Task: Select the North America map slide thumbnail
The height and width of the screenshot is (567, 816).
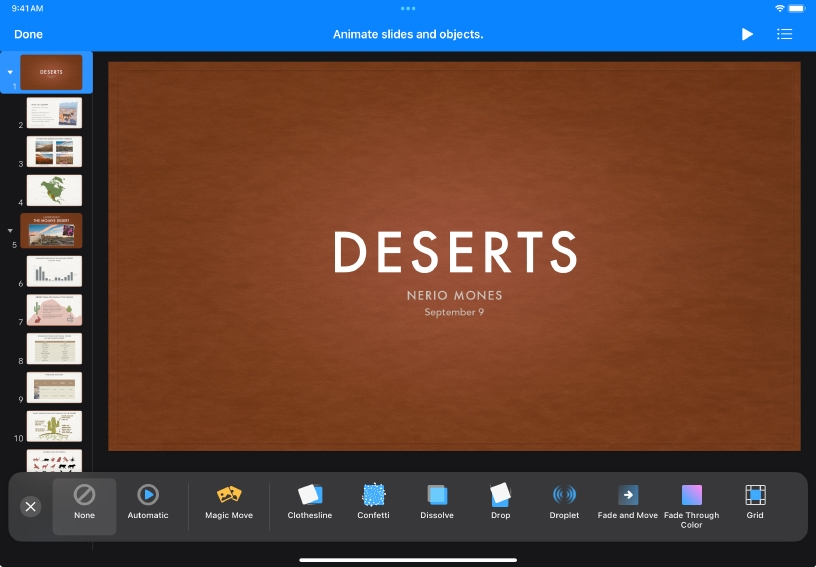Action: pos(54,190)
